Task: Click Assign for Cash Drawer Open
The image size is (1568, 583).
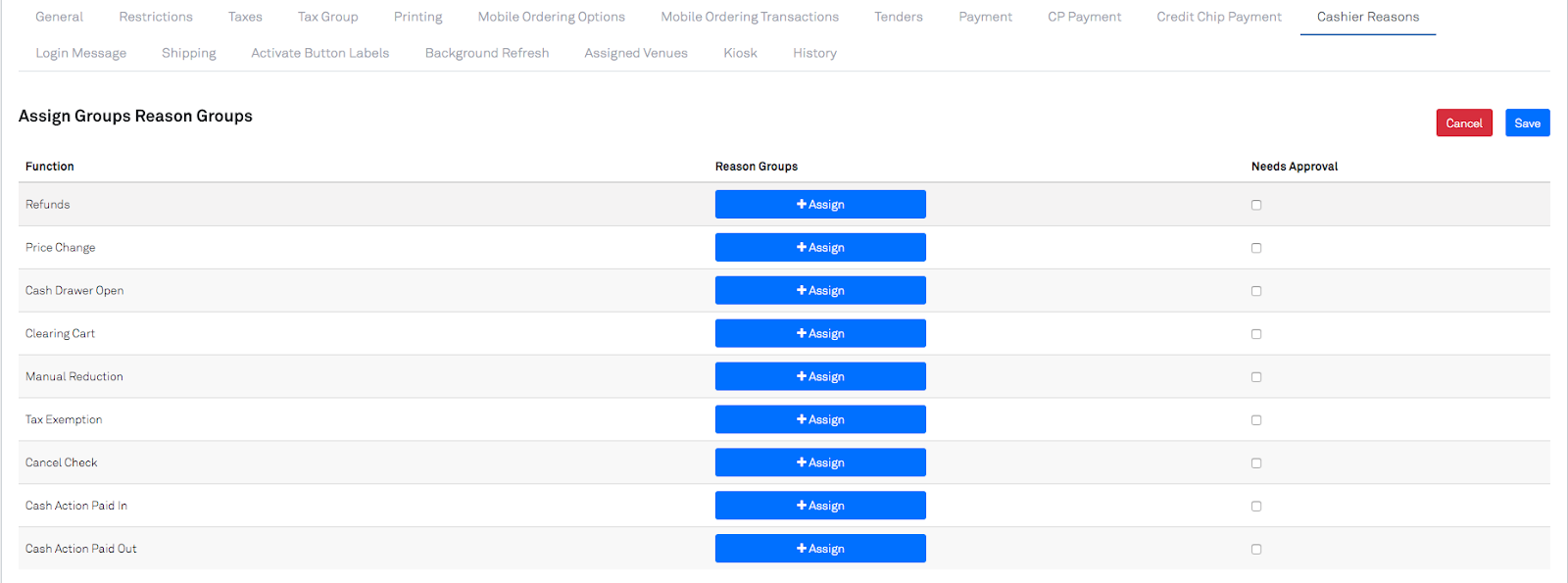Action: [x=820, y=291]
